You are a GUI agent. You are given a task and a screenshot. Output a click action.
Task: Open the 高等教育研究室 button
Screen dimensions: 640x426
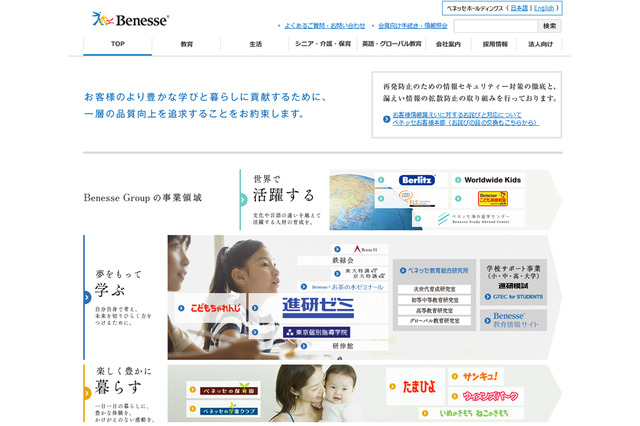coord(434,310)
